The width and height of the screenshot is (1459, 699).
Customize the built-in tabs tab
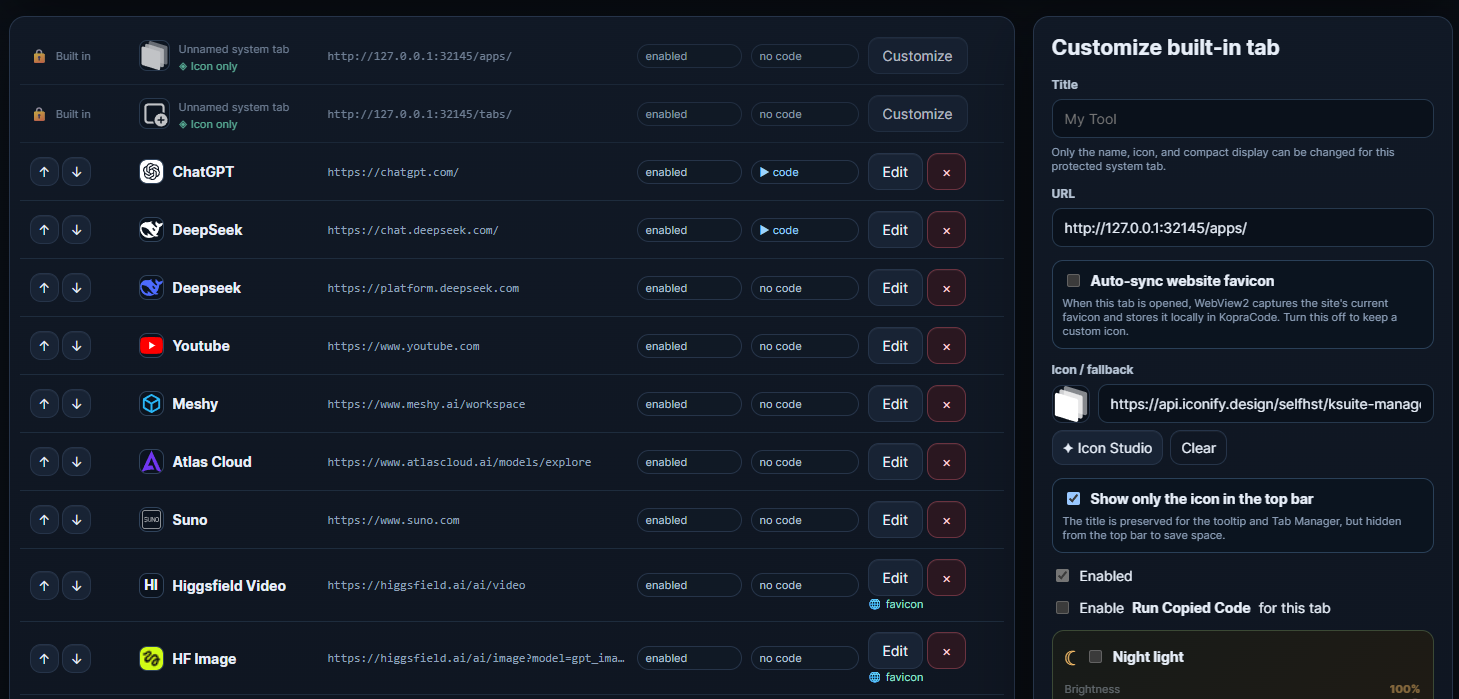(x=917, y=114)
